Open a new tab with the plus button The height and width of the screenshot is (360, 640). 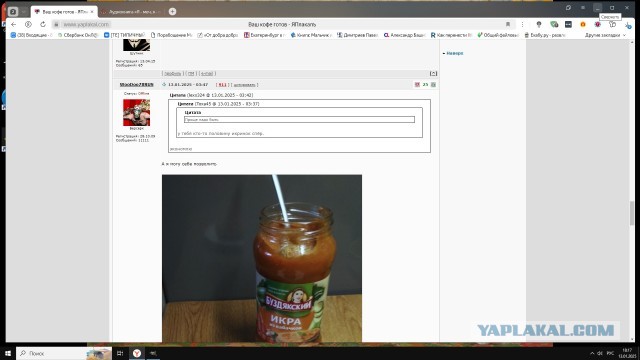[x=172, y=11]
